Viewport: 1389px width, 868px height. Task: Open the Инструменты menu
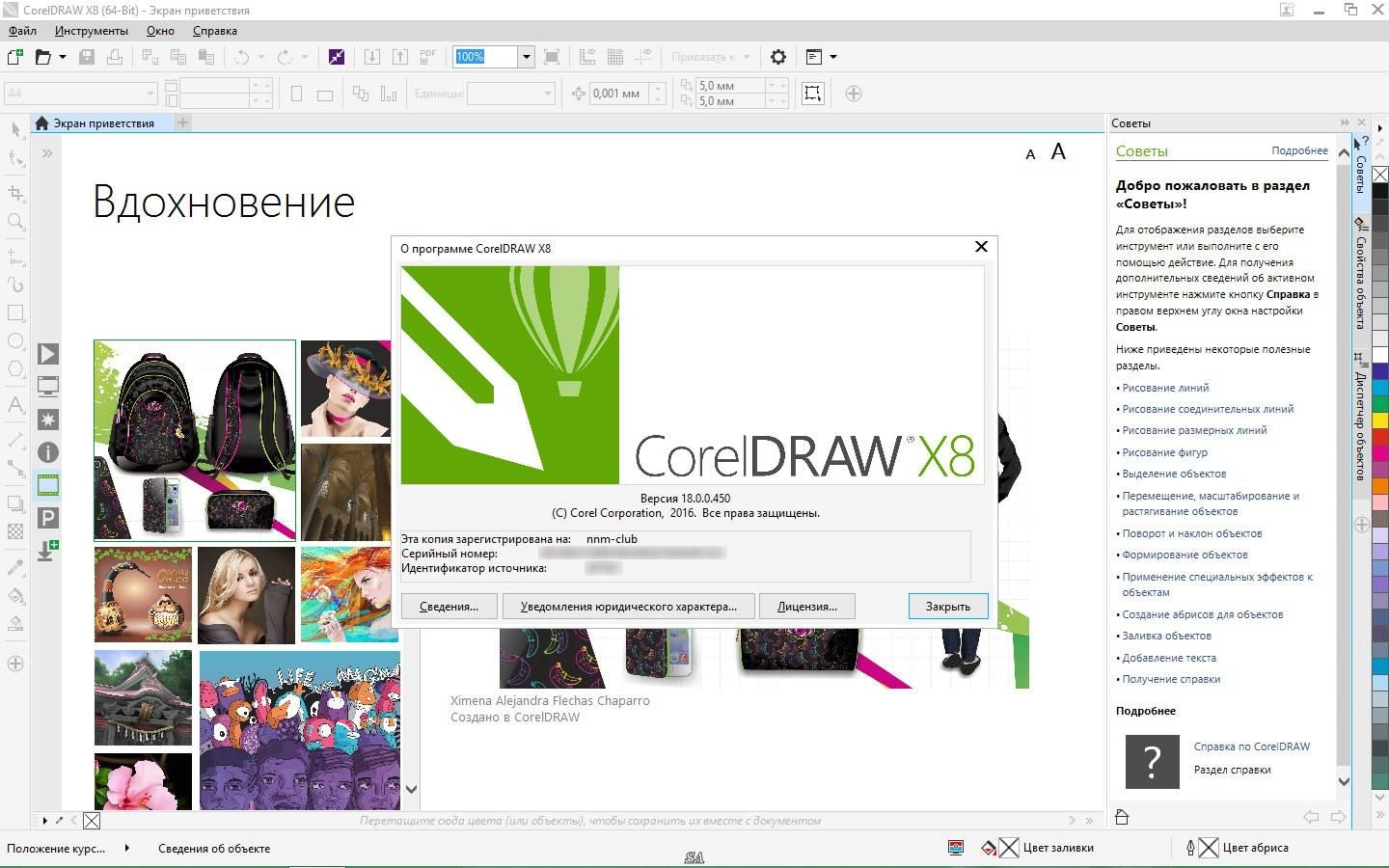pos(92,31)
